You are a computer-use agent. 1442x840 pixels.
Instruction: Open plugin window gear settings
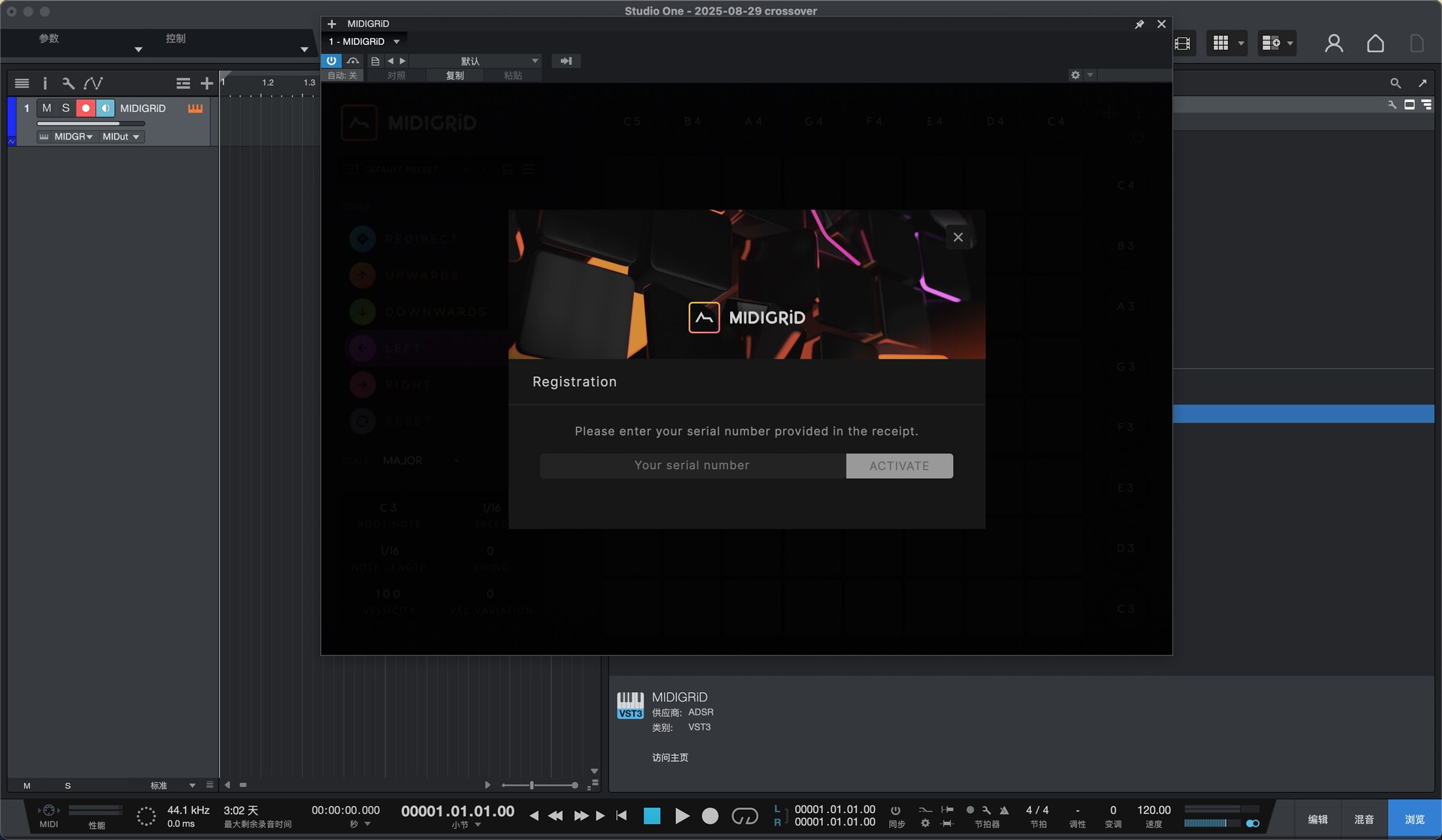(1075, 75)
